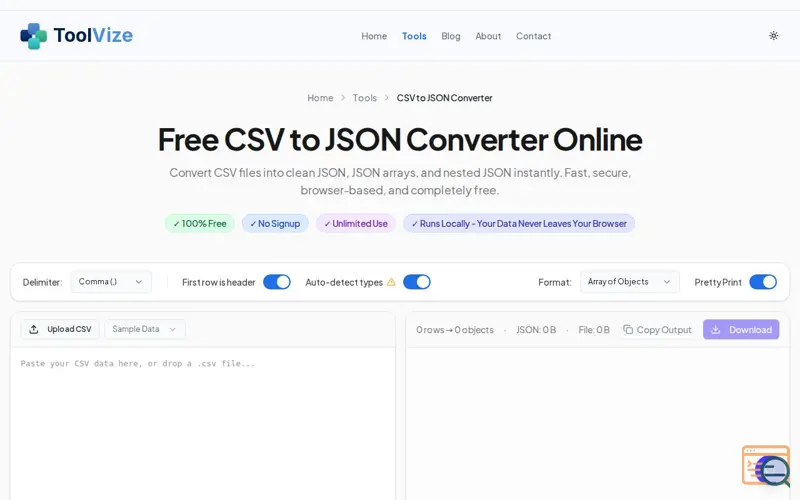The height and width of the screenshot is (500, 800).
Task: Click the 'File: 0 B' status text
Action: (x=594, y=330)
